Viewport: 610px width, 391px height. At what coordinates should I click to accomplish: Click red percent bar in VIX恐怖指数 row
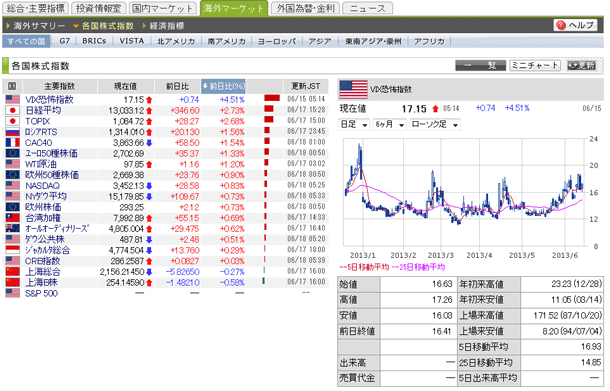tap(272, 98)
